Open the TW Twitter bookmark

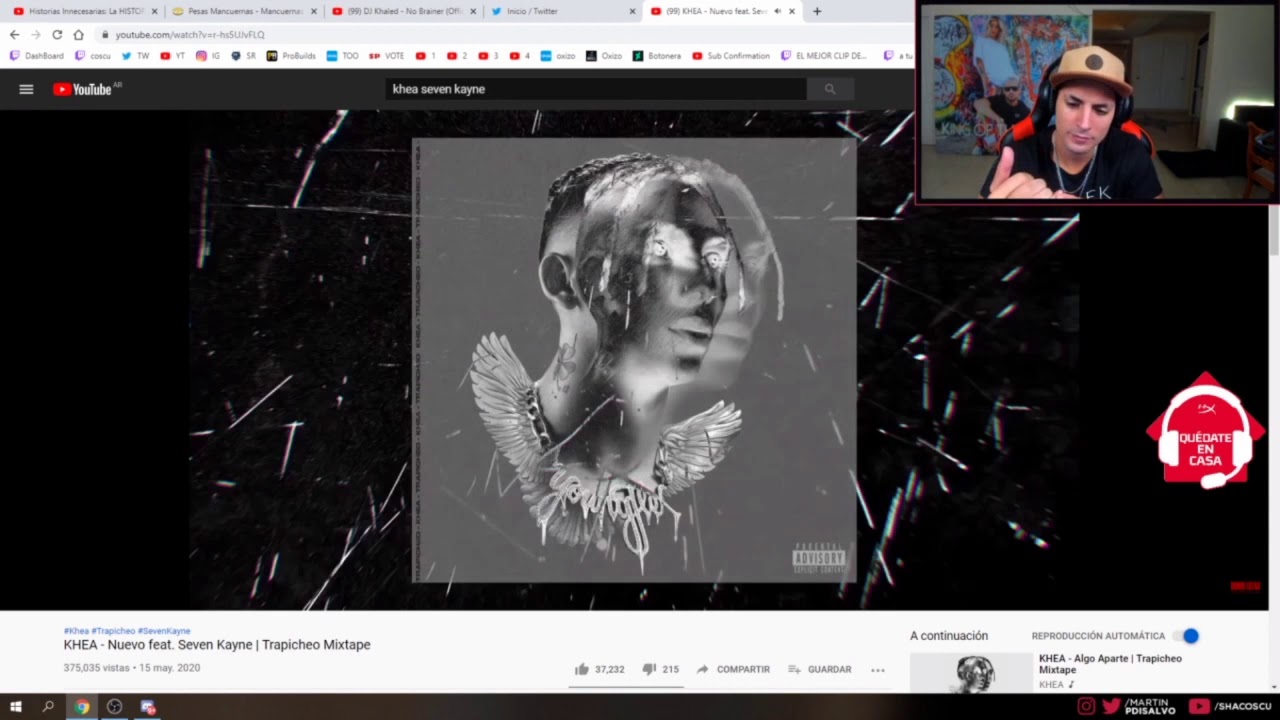tap(135, 56)
